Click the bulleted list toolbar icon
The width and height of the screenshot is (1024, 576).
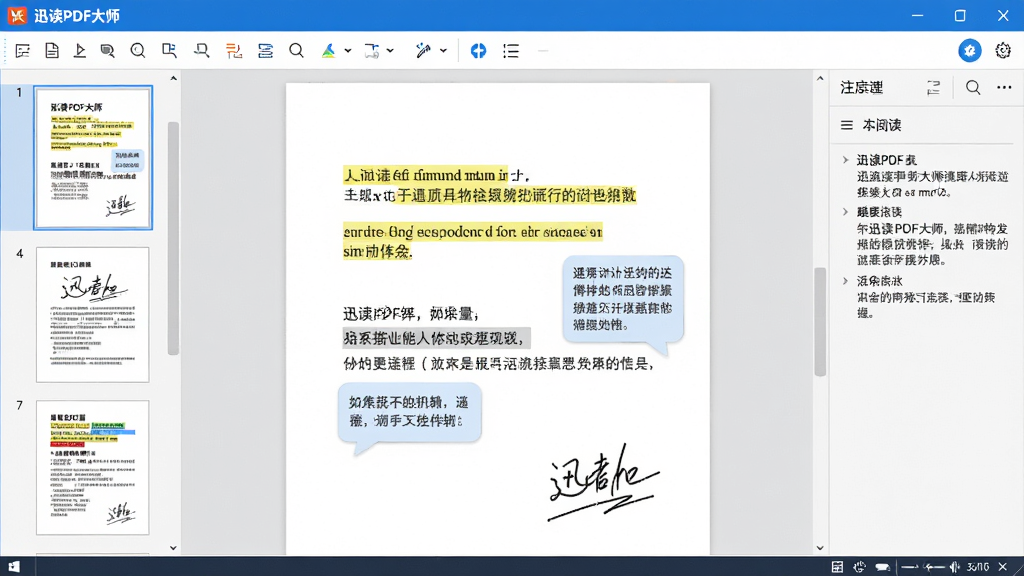(511, 50)
